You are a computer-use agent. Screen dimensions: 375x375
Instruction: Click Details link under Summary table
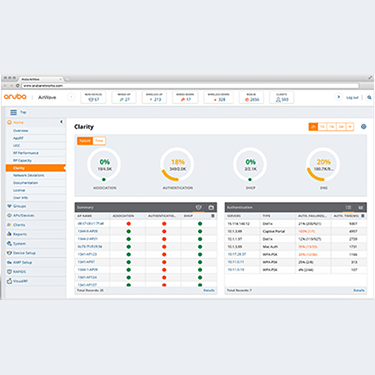(209, 291)
